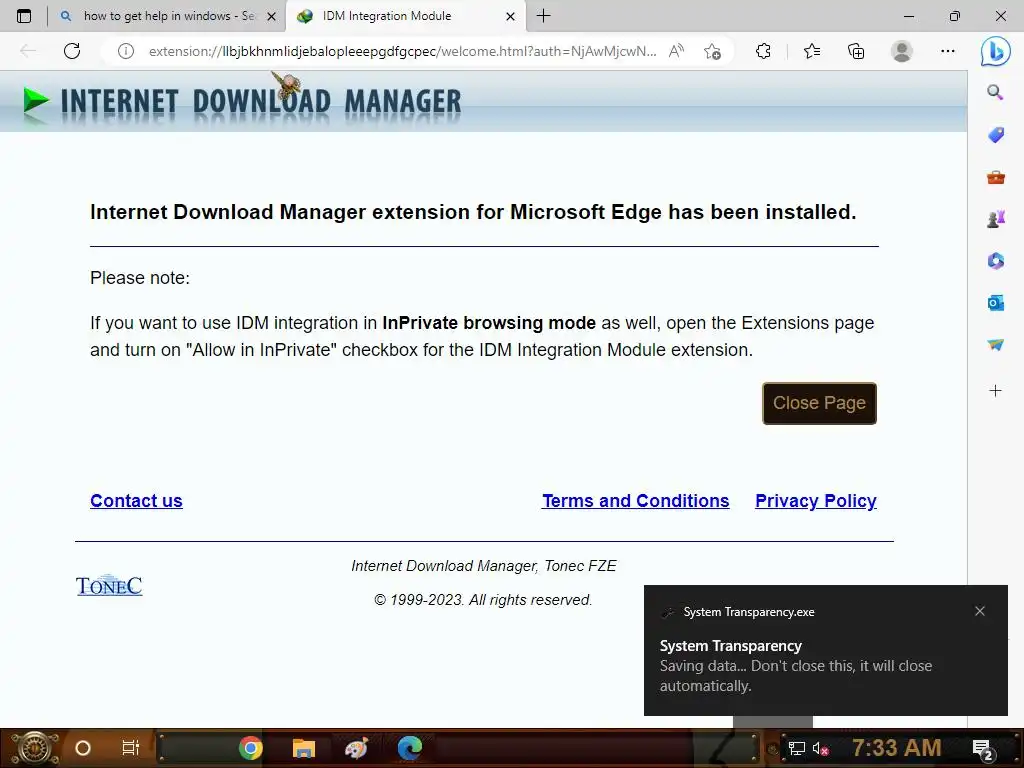Screen dimensions: 1024x768
Task: Launch Google Chrome from the taskbar
Action: (251, 748)
